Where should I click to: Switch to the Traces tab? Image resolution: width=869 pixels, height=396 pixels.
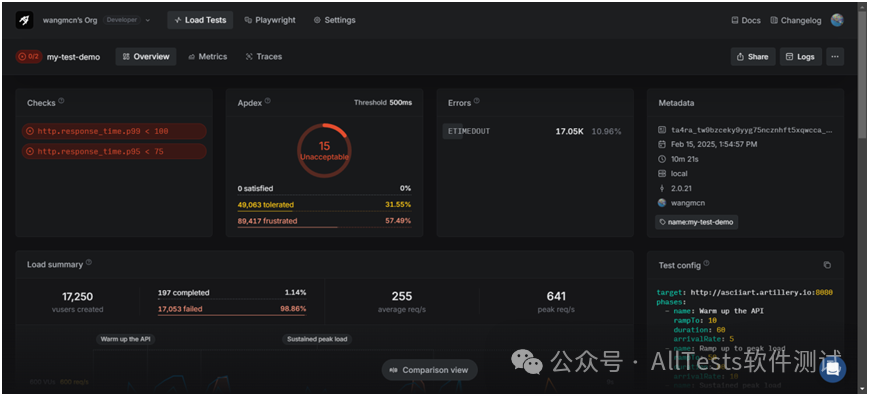[x=263, y=56]
